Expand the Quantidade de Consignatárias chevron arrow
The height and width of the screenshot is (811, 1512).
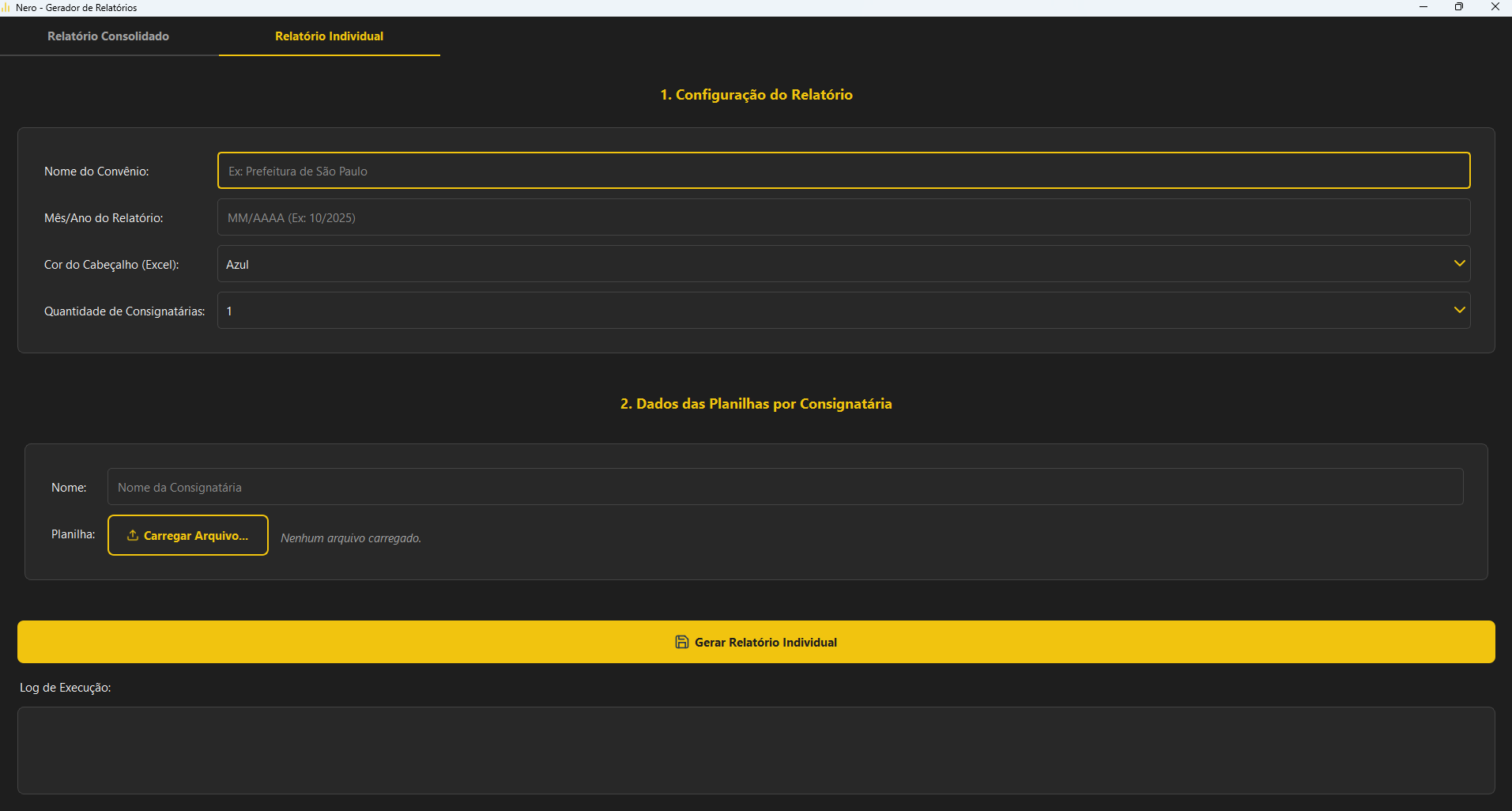1459,310
